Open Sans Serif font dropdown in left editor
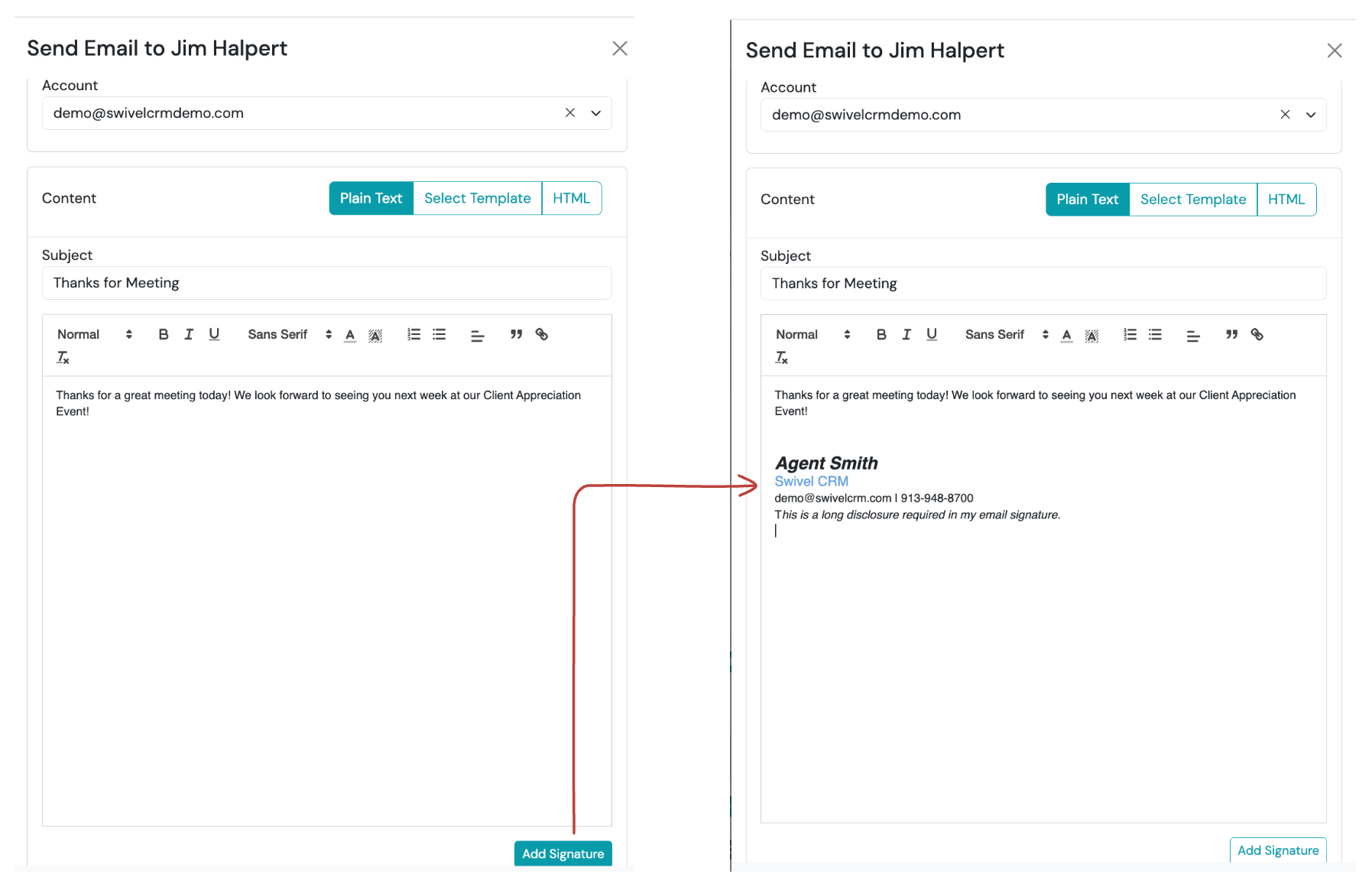The width and height of the screenshot is (1372, 887). (290, 334)
